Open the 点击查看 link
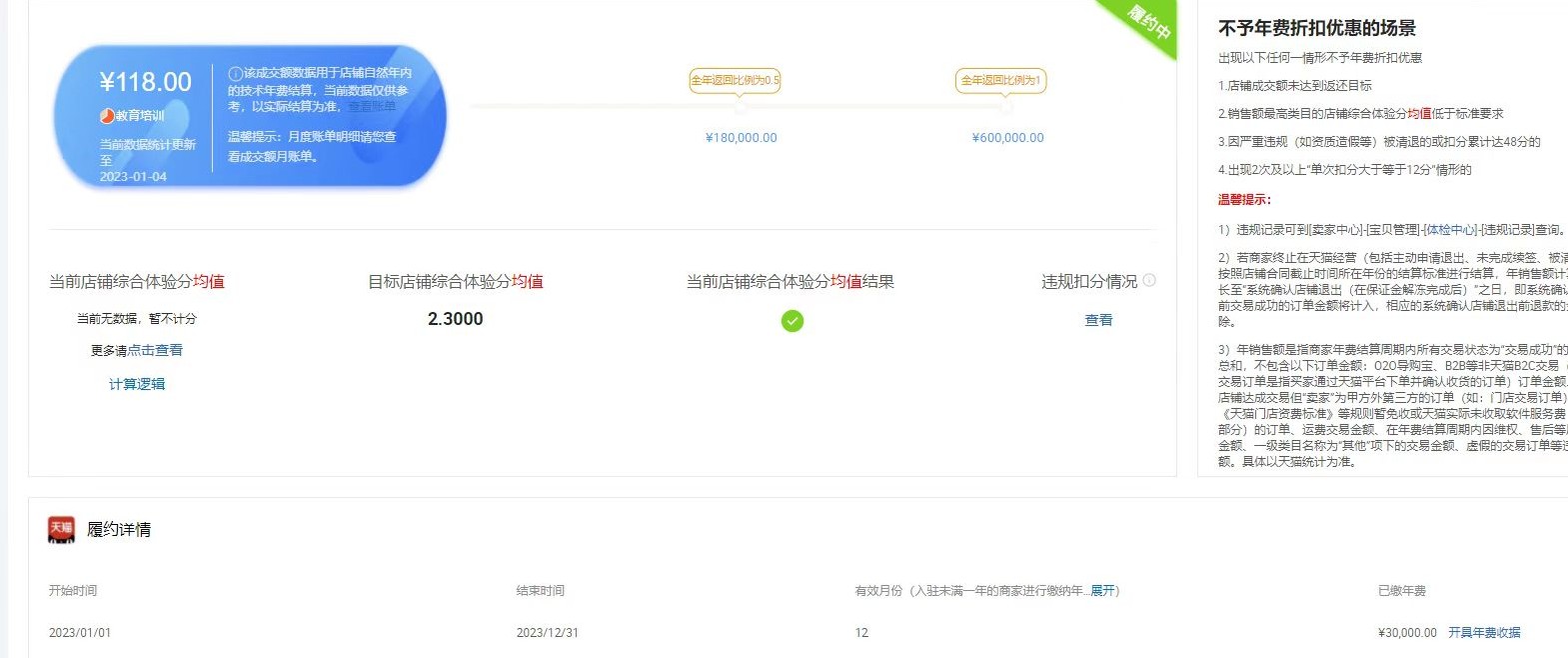This screenshot has height=658, width=1568. [x=155, y=351]
